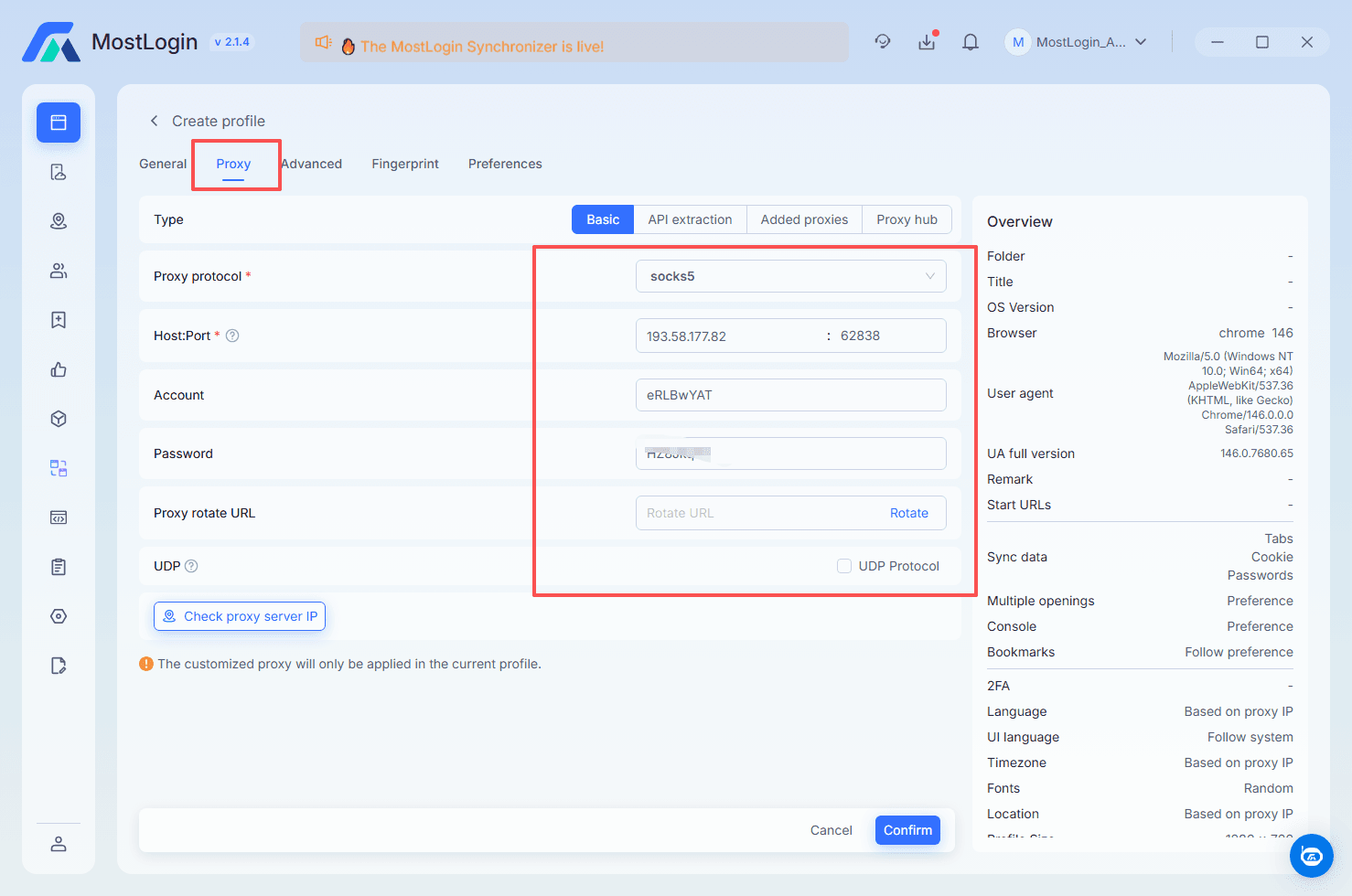Screen dimensions: 1352x896
Task: Enable the UDP Protocol checkbox
Action: (x=844, y=566)
